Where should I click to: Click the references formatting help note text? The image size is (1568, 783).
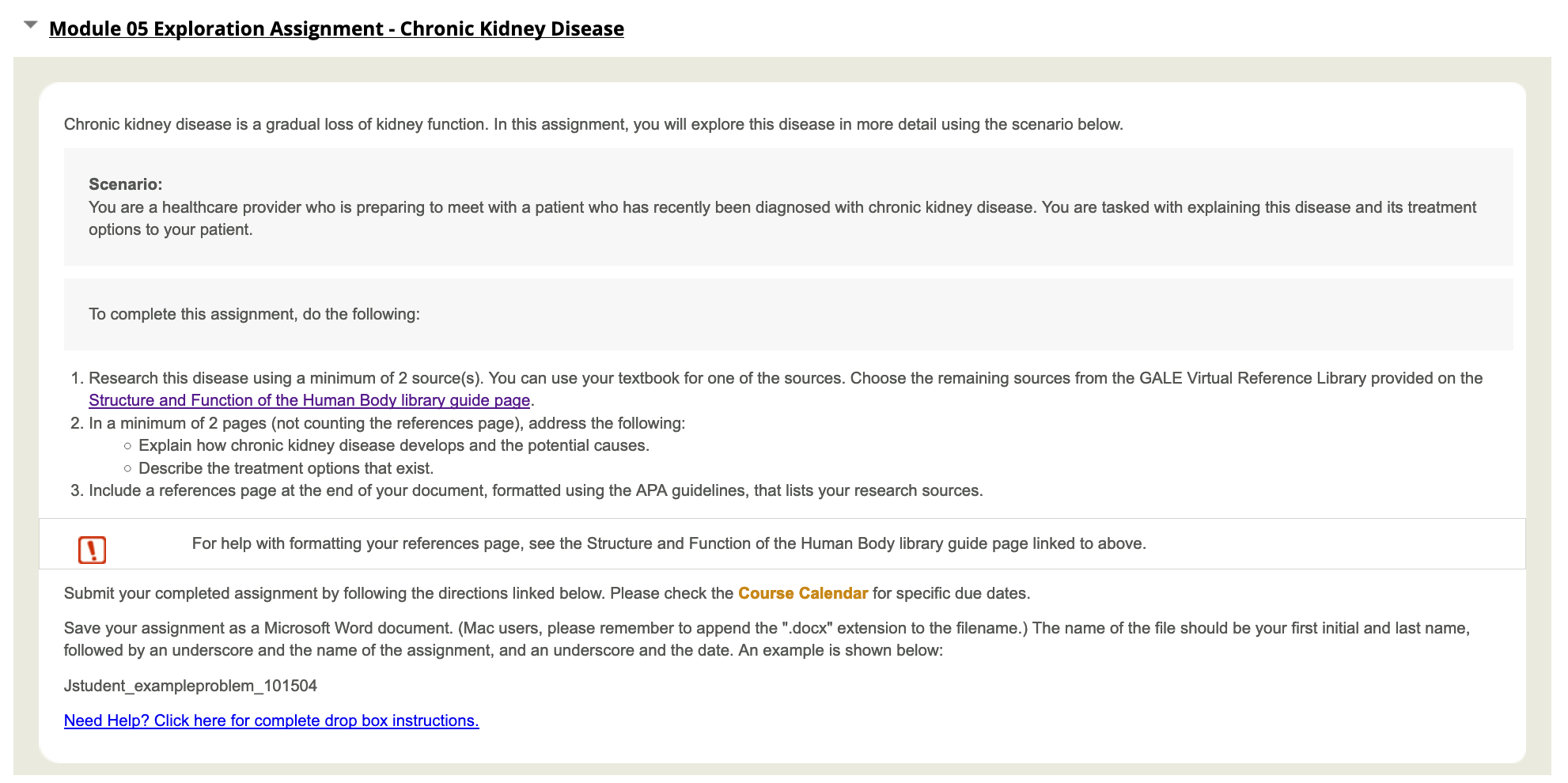pos(669,543)
